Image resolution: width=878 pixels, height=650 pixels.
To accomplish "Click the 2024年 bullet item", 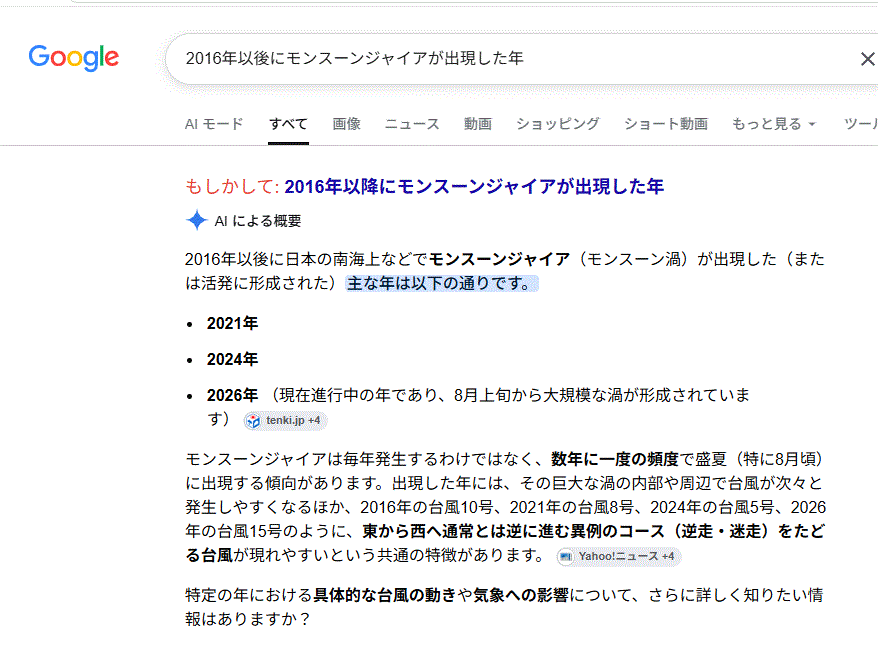I will 232,359.
